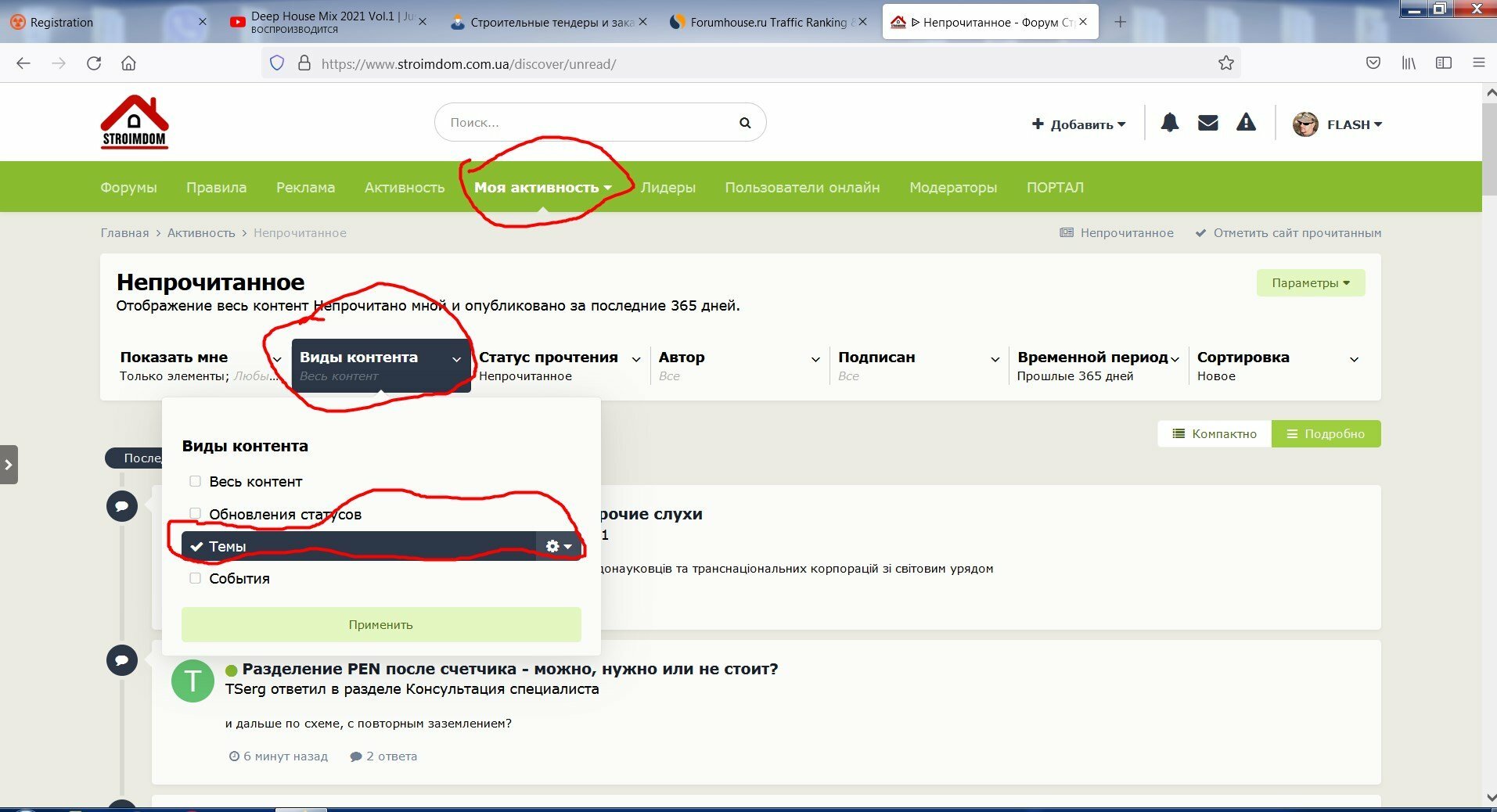
Task: Open the Параметры dropdown
Action: [1311, 283]
